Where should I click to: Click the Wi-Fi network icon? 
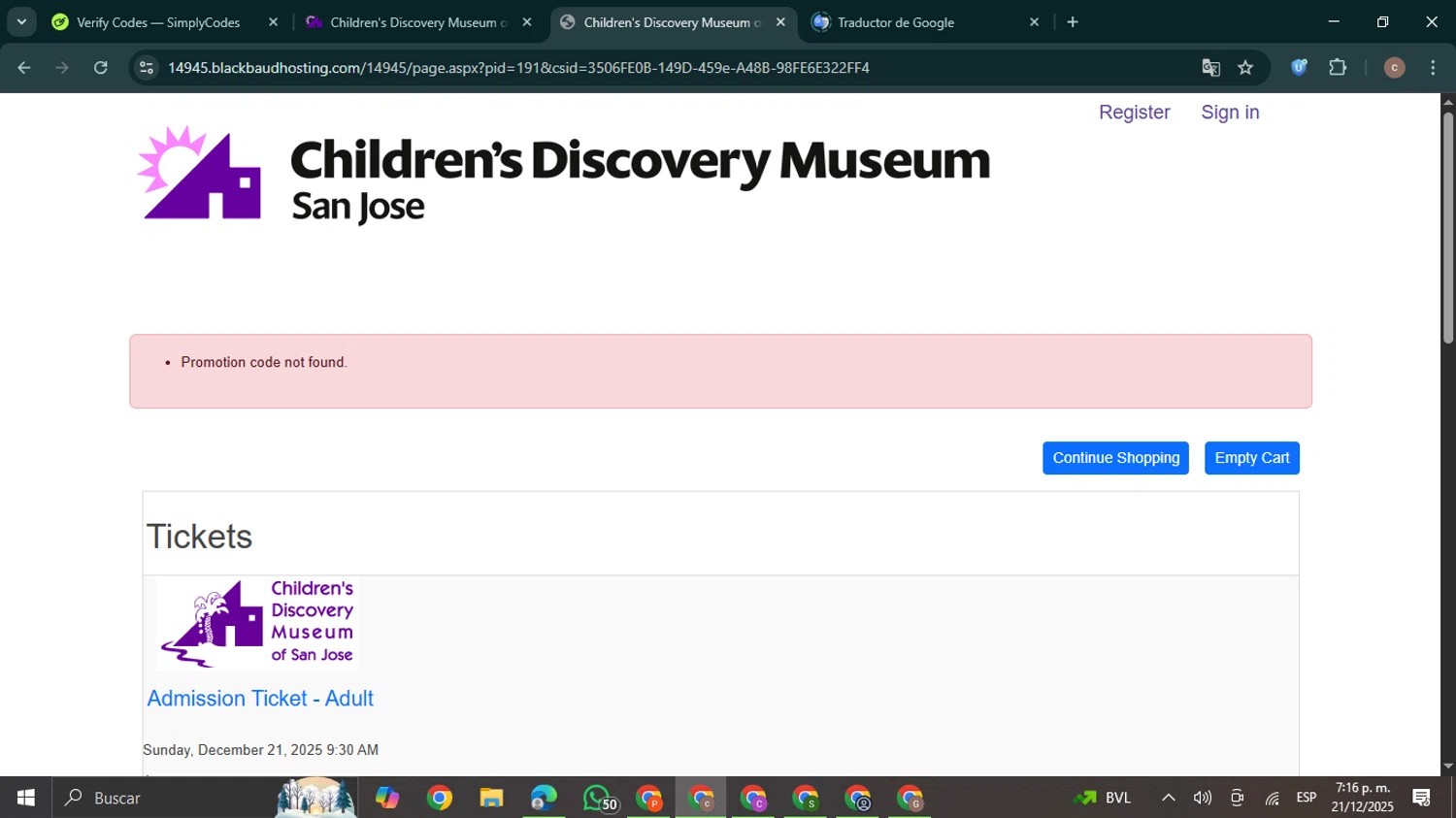1272,798
